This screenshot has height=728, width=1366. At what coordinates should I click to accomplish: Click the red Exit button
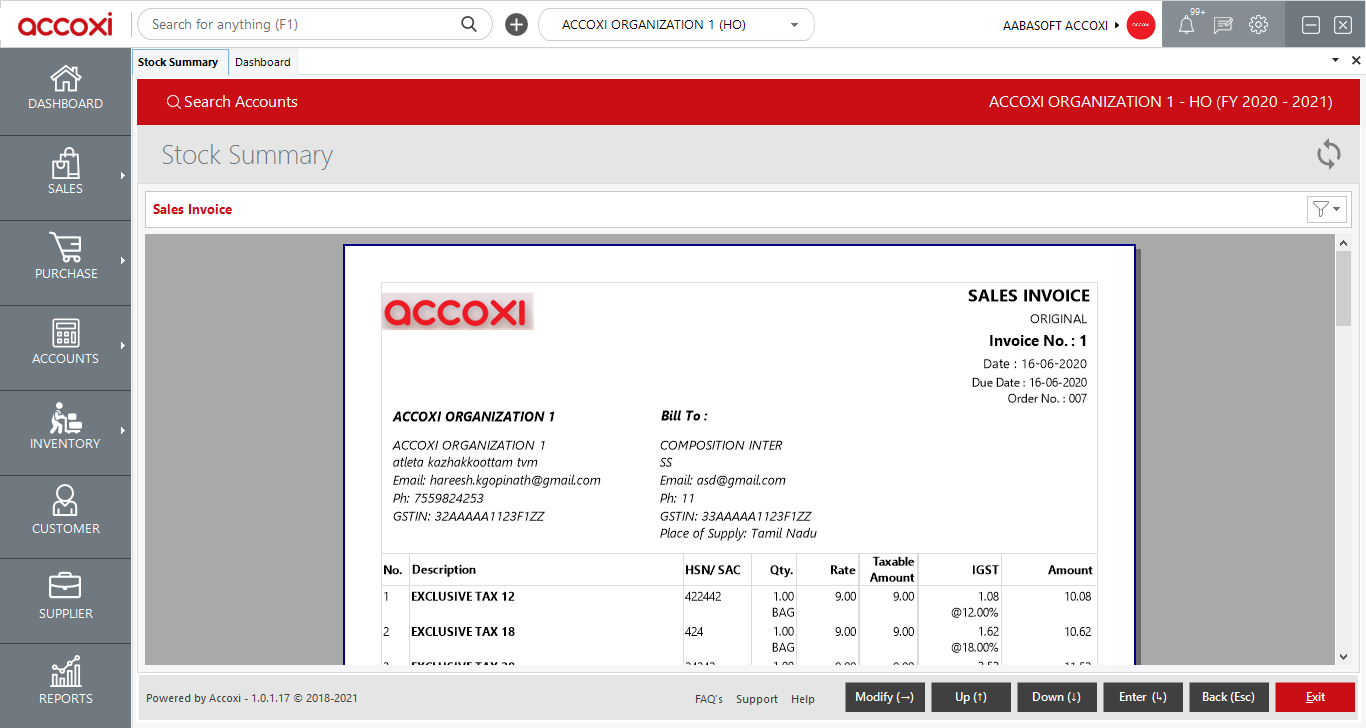pyautogui.click(x=1315, y=697)
